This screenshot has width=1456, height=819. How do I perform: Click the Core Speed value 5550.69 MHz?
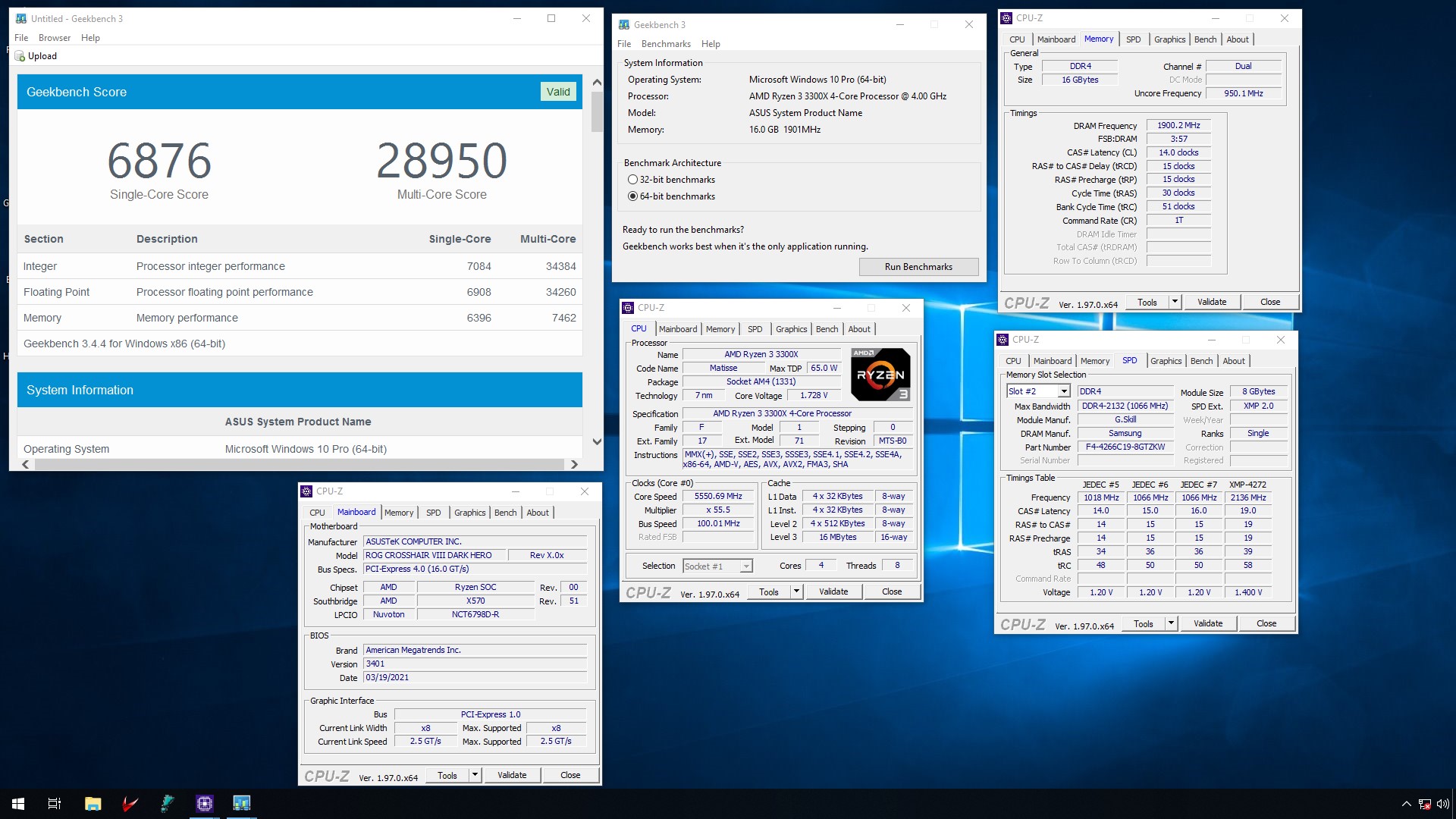point(718,497)
